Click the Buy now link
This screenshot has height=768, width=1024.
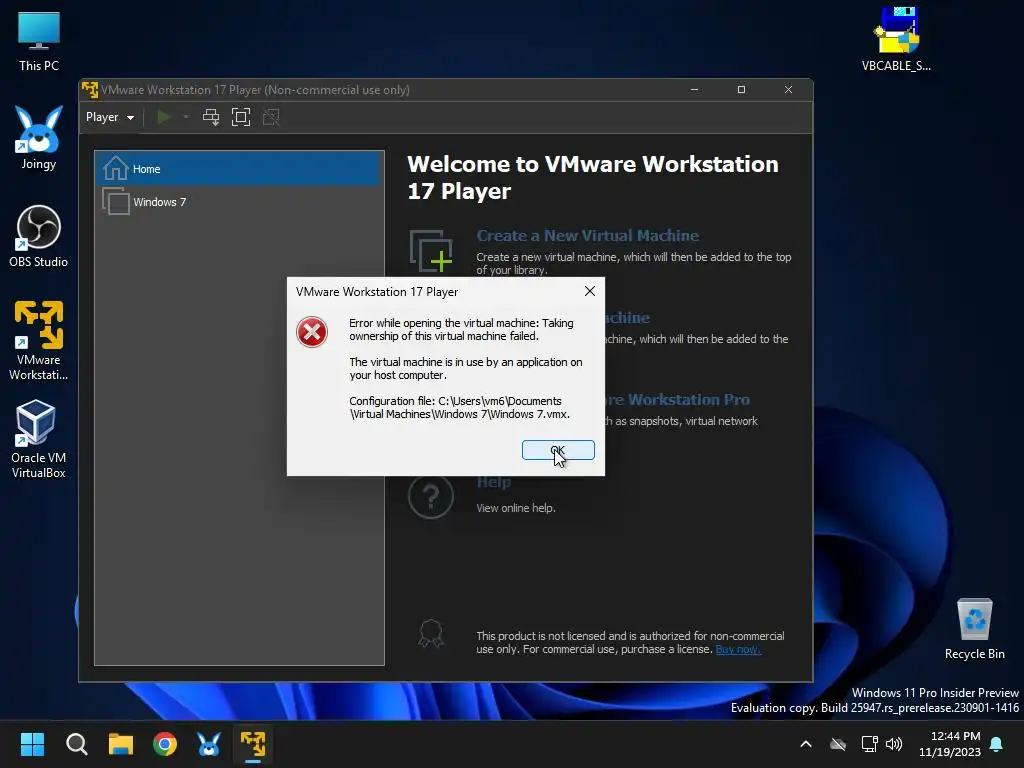[x=738, y=649]
